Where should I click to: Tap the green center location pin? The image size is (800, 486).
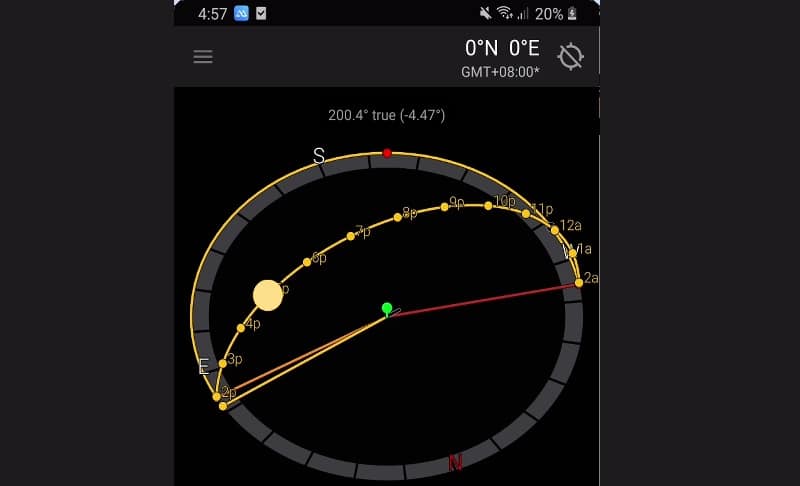coord(387,309)
